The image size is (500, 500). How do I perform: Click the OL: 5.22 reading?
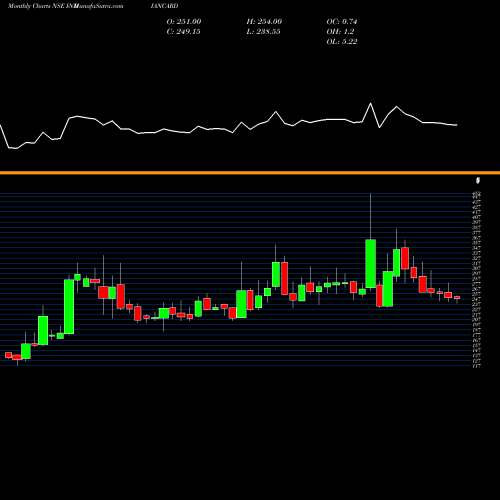(x=342, y=42)
